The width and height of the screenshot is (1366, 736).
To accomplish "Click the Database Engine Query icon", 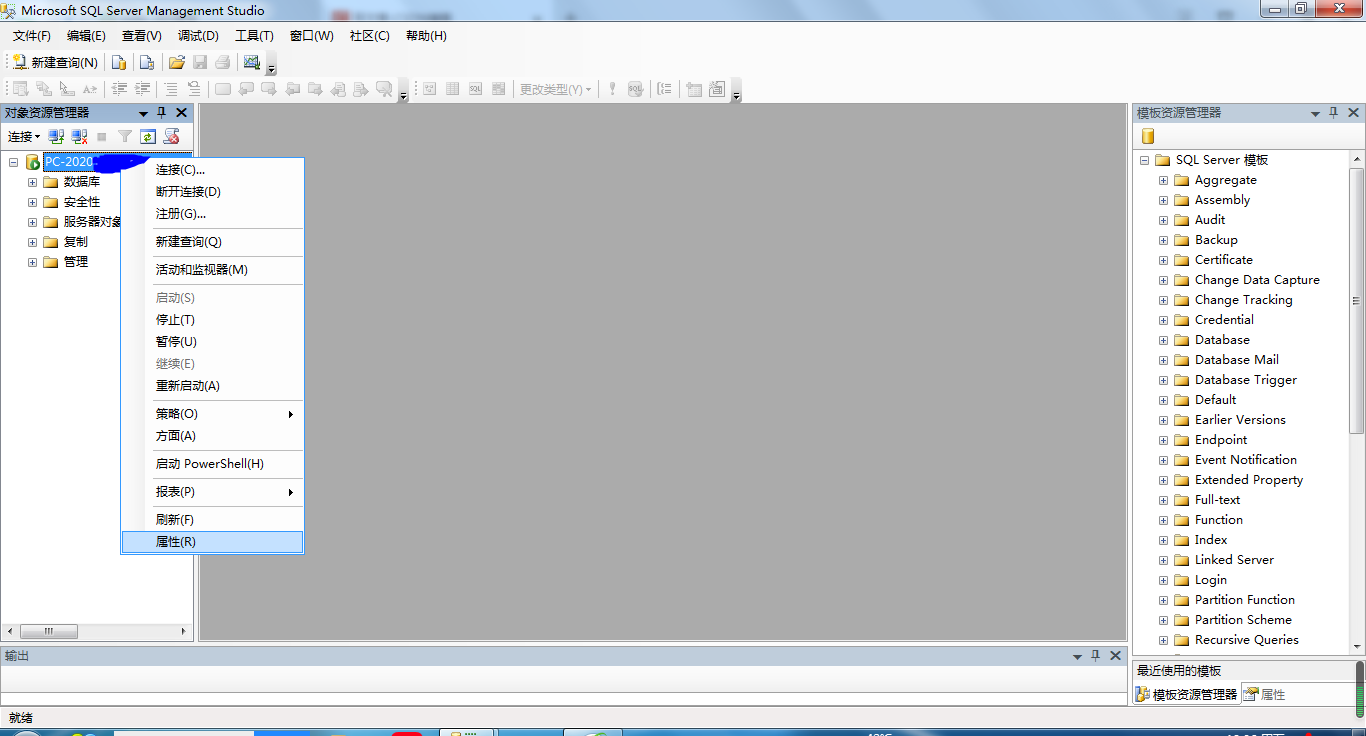I will pos(119,62).
